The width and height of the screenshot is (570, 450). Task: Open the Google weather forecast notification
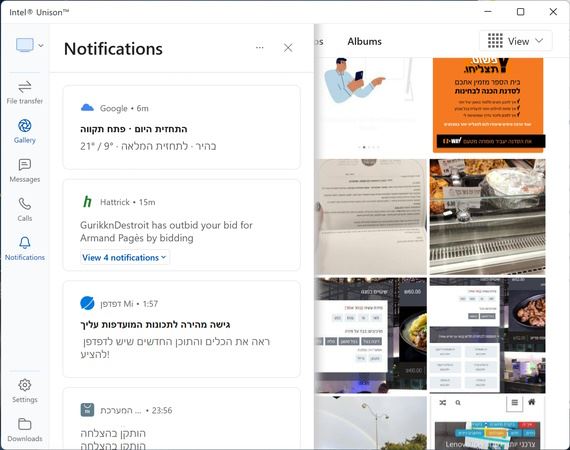182,127
